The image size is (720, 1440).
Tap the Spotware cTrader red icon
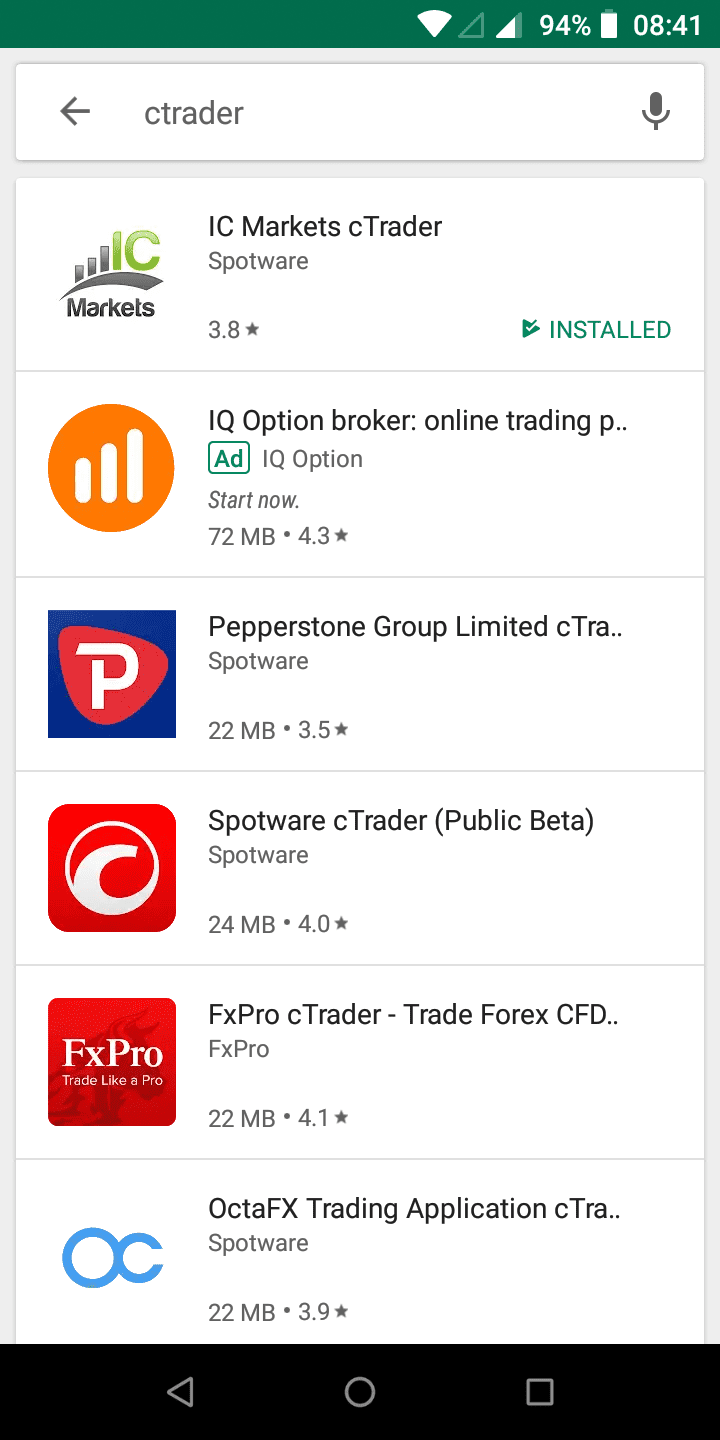[x=111, y=868]
